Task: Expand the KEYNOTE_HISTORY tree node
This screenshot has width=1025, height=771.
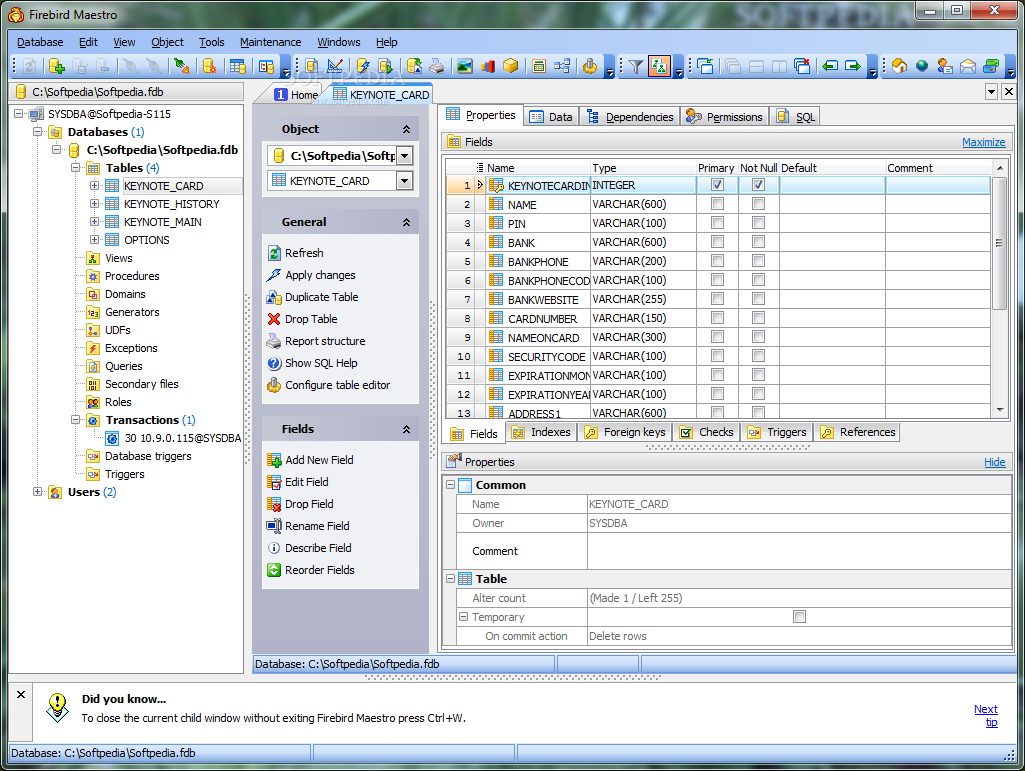Action: coord(94,204)
